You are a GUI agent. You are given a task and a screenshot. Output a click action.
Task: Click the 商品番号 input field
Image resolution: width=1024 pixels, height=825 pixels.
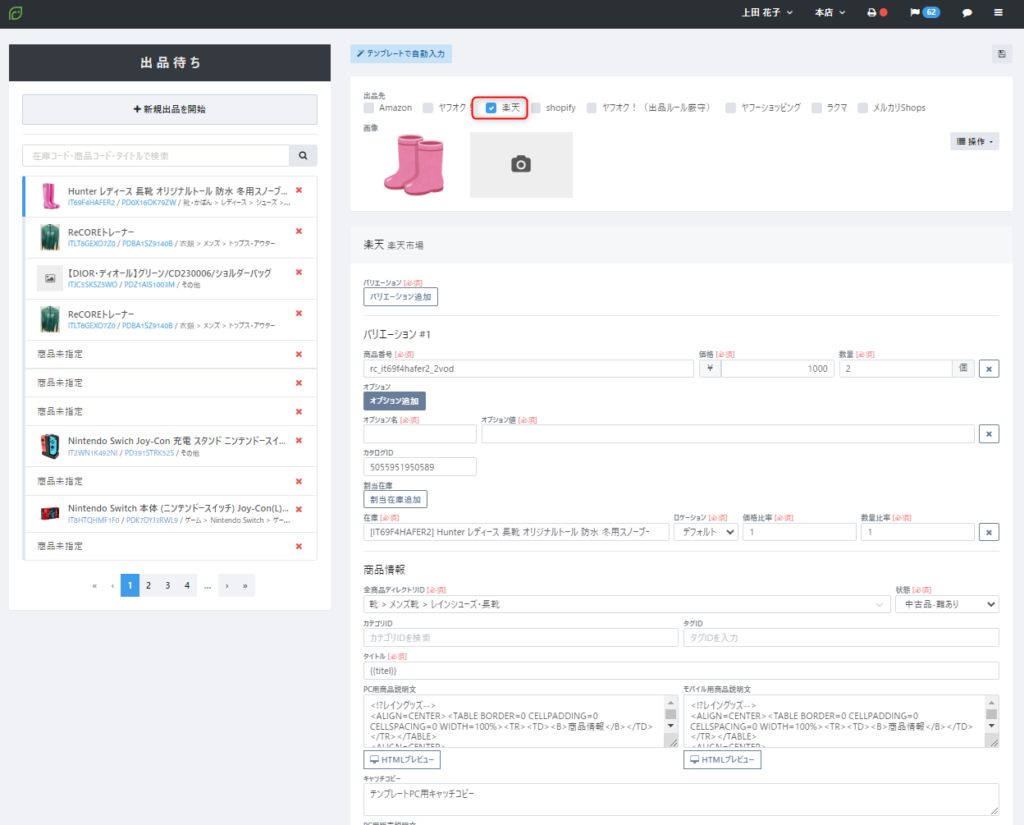tap(528, 369)
